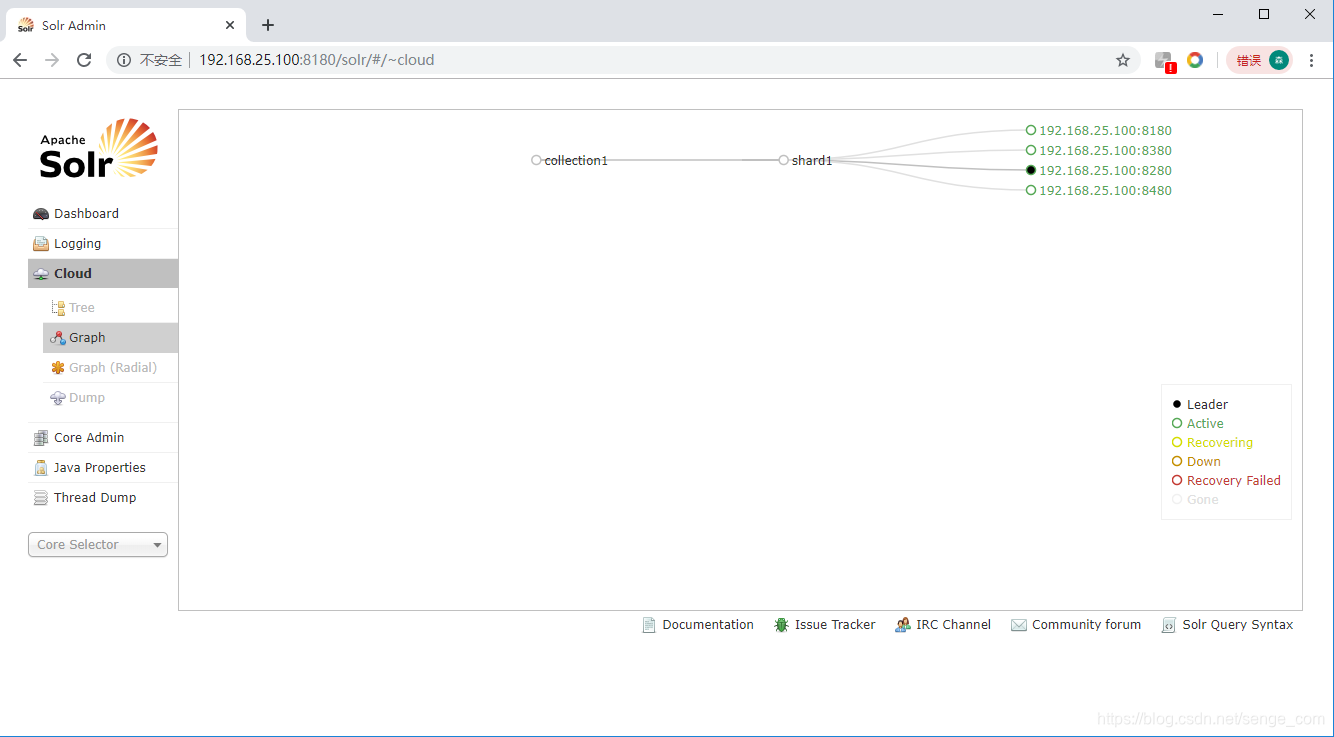Click the Down legend entry
This screenshot has height=737, width=1334.
pyautogui.click(x=1196, y=462)
